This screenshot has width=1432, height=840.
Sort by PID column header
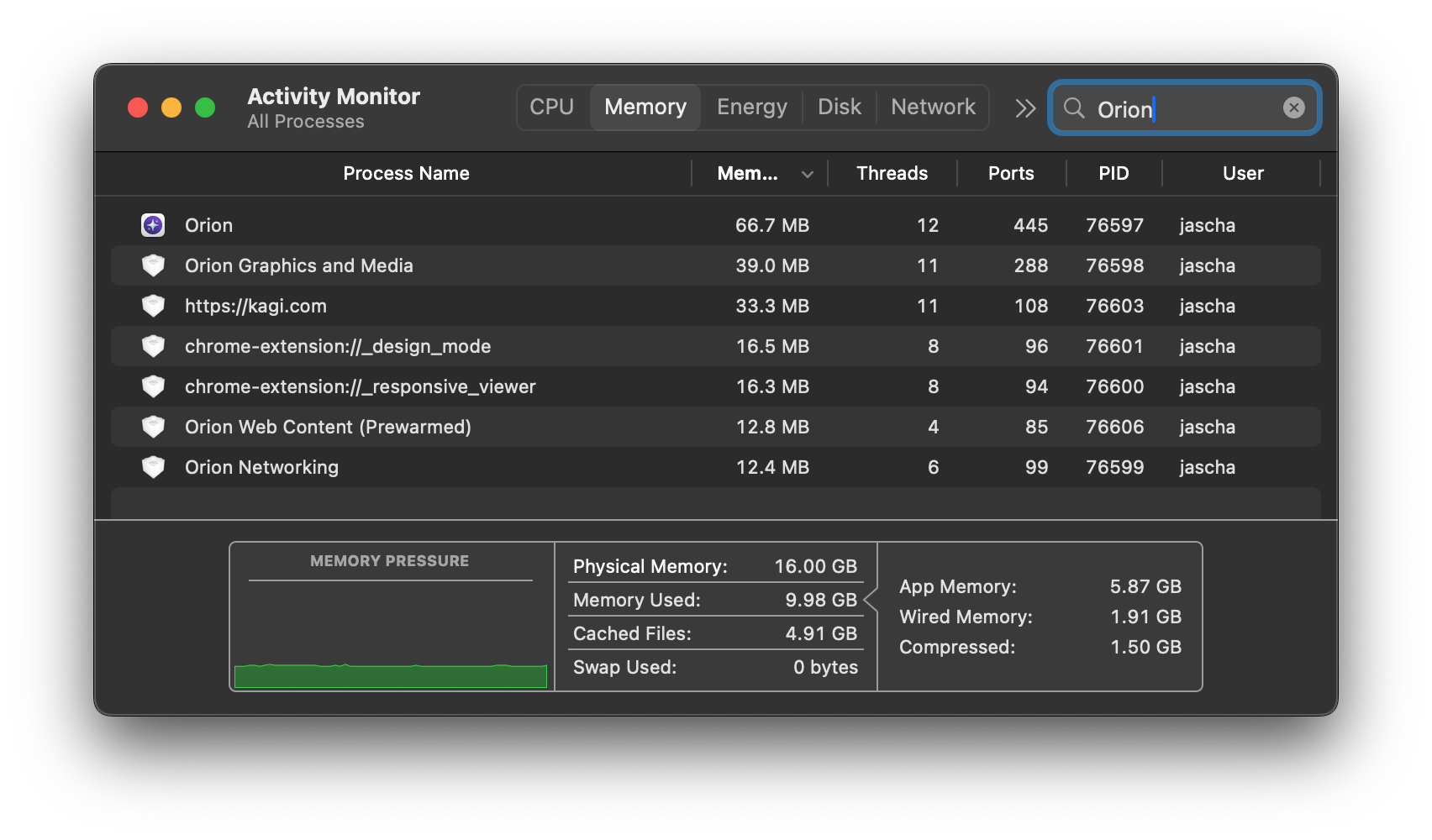[1113, 173]
